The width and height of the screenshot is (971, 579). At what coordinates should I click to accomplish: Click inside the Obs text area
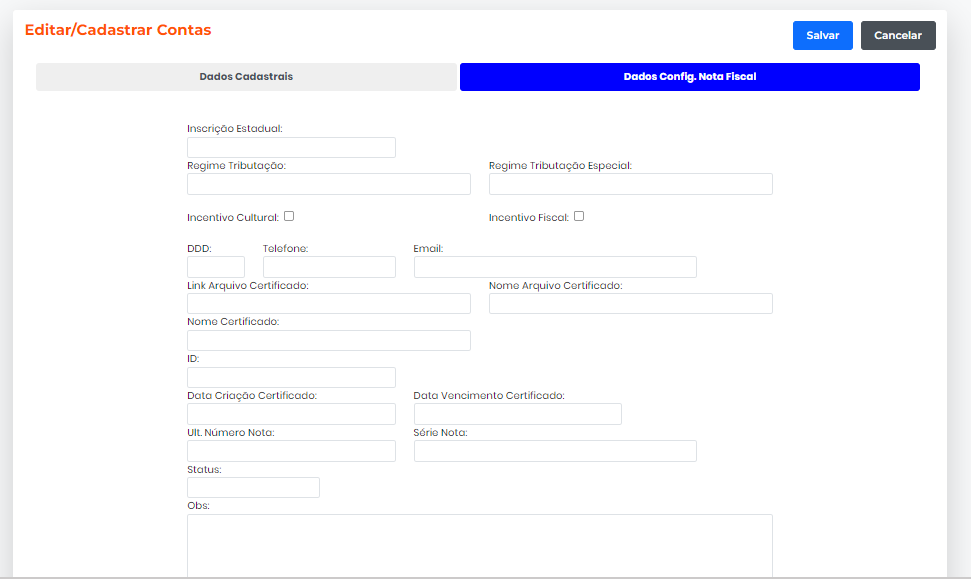[x=479, y=545]
